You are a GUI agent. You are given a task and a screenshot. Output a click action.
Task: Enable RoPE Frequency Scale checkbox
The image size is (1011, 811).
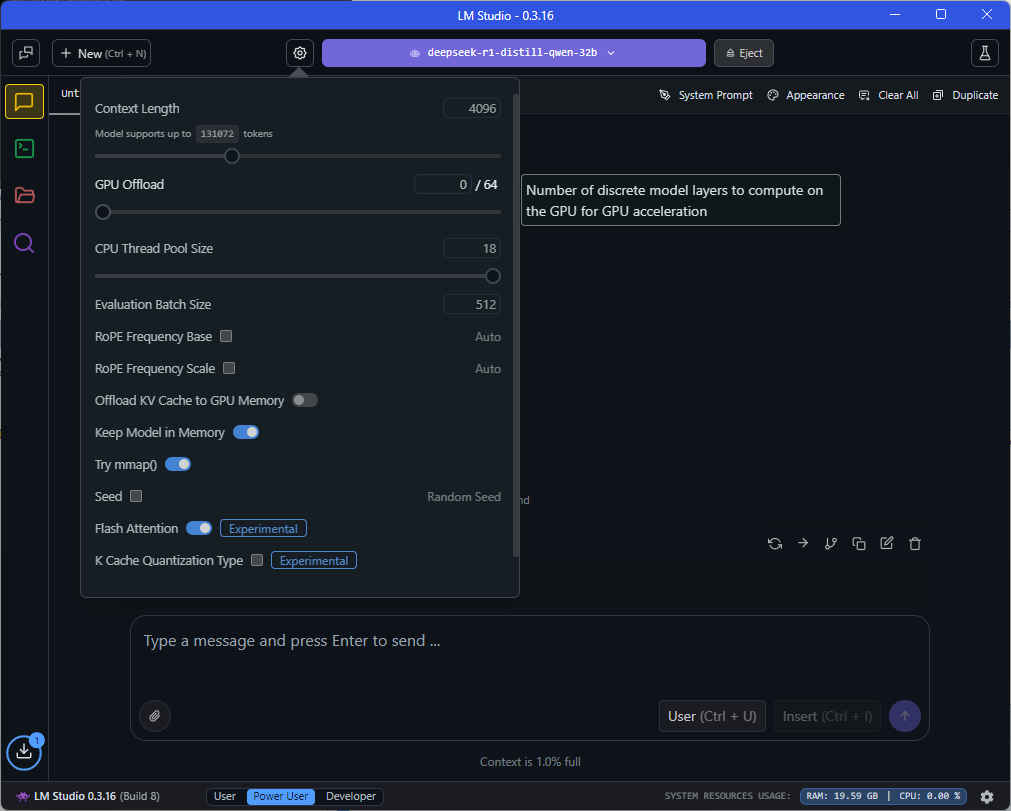[229, 368]
